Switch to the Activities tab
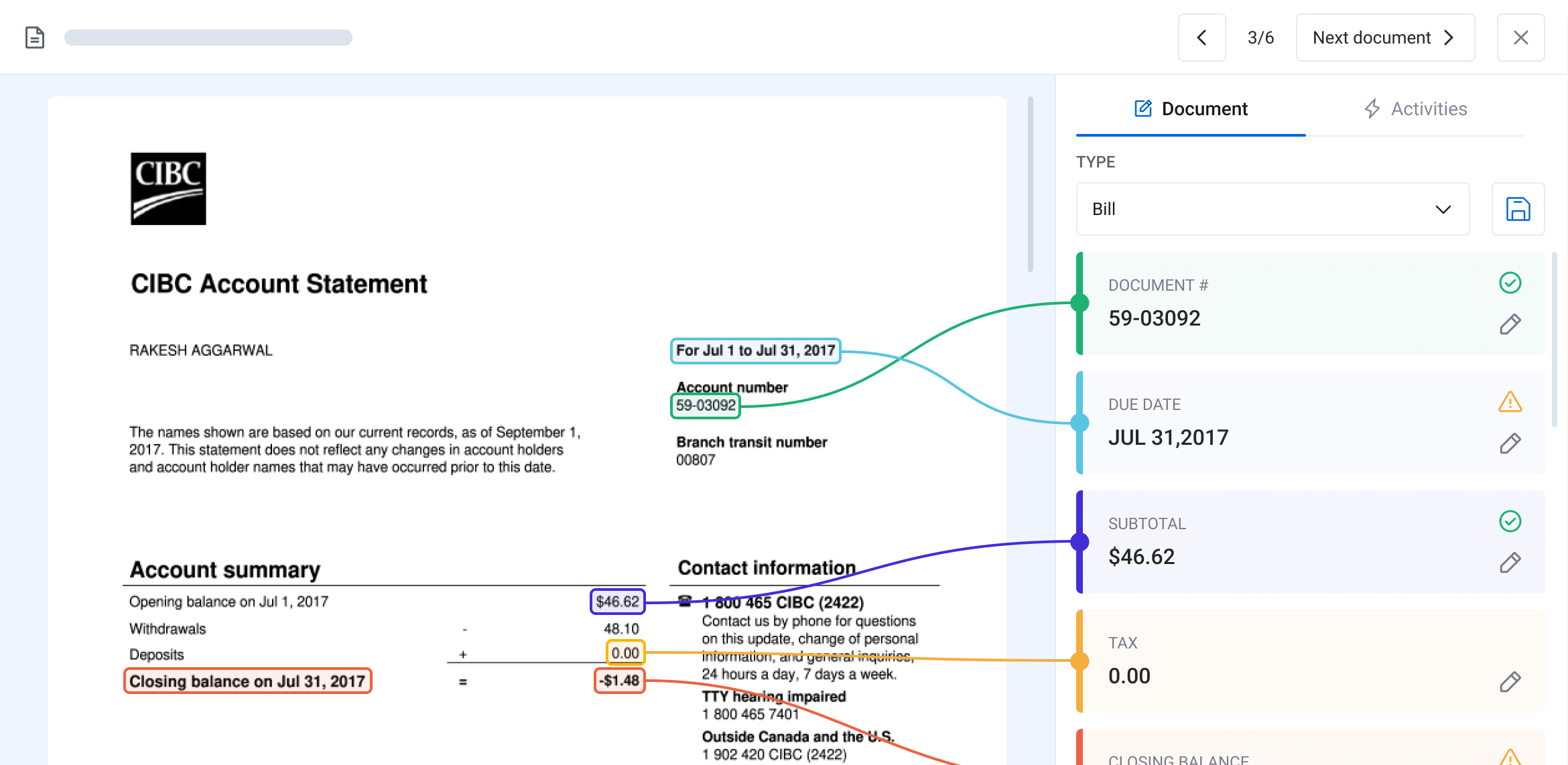This screenshot has height=765, width=1568. [1415, 109]
